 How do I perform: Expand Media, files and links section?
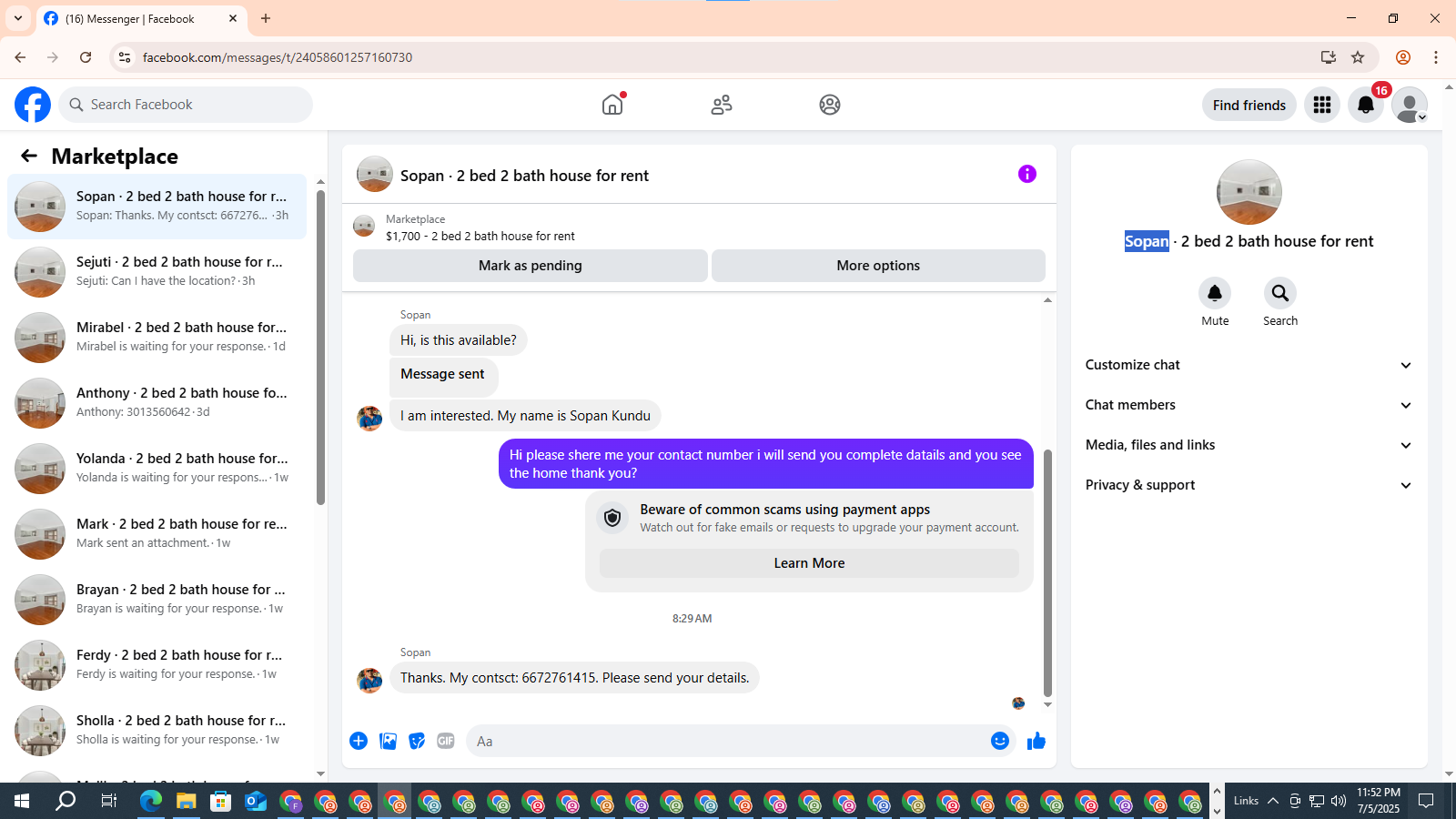(x=1249, y=445)
